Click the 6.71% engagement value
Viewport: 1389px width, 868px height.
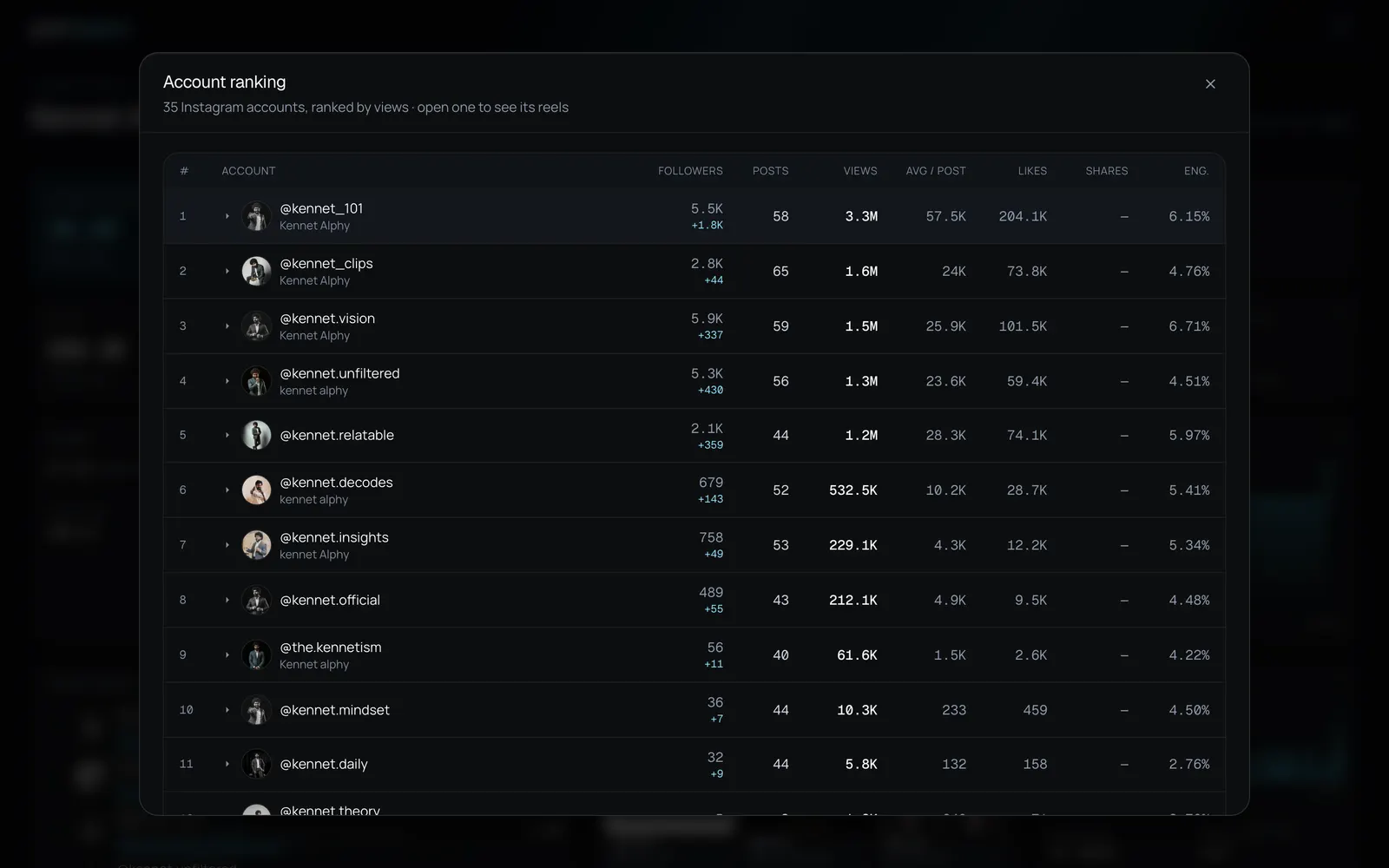tap(1188, 326)
